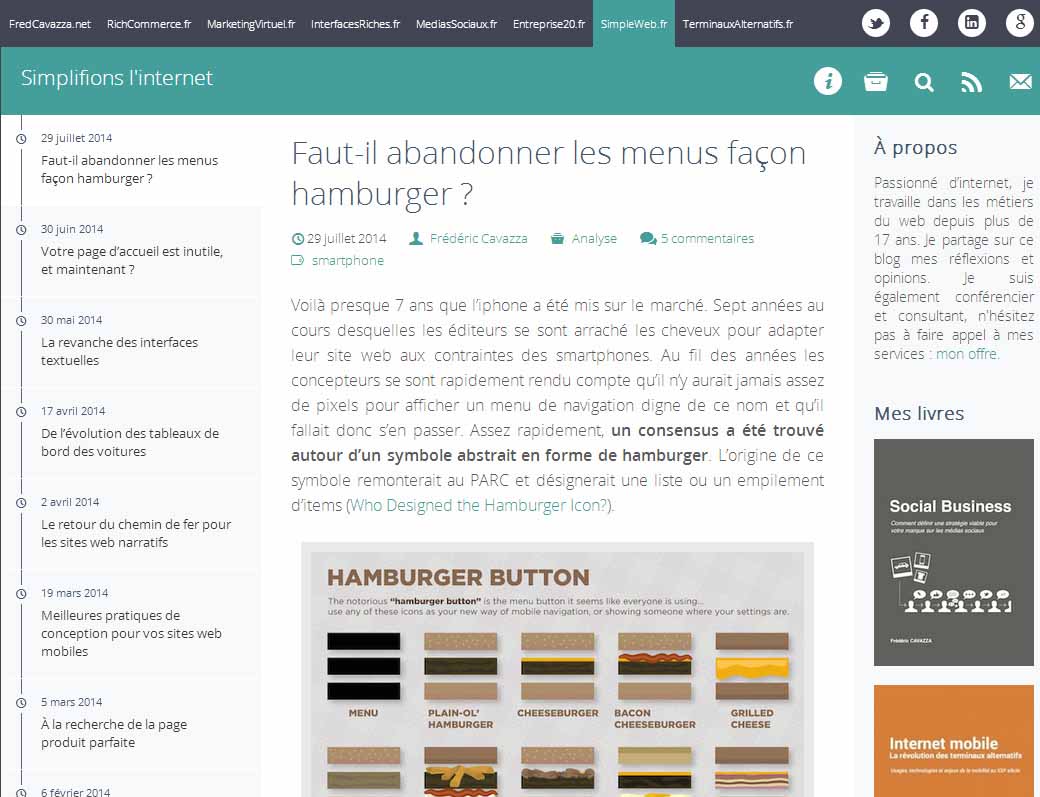Switch to the FredCavazza.net tab
The width and height of the screenshot is (1040, 797).
[x=50, y=22]
